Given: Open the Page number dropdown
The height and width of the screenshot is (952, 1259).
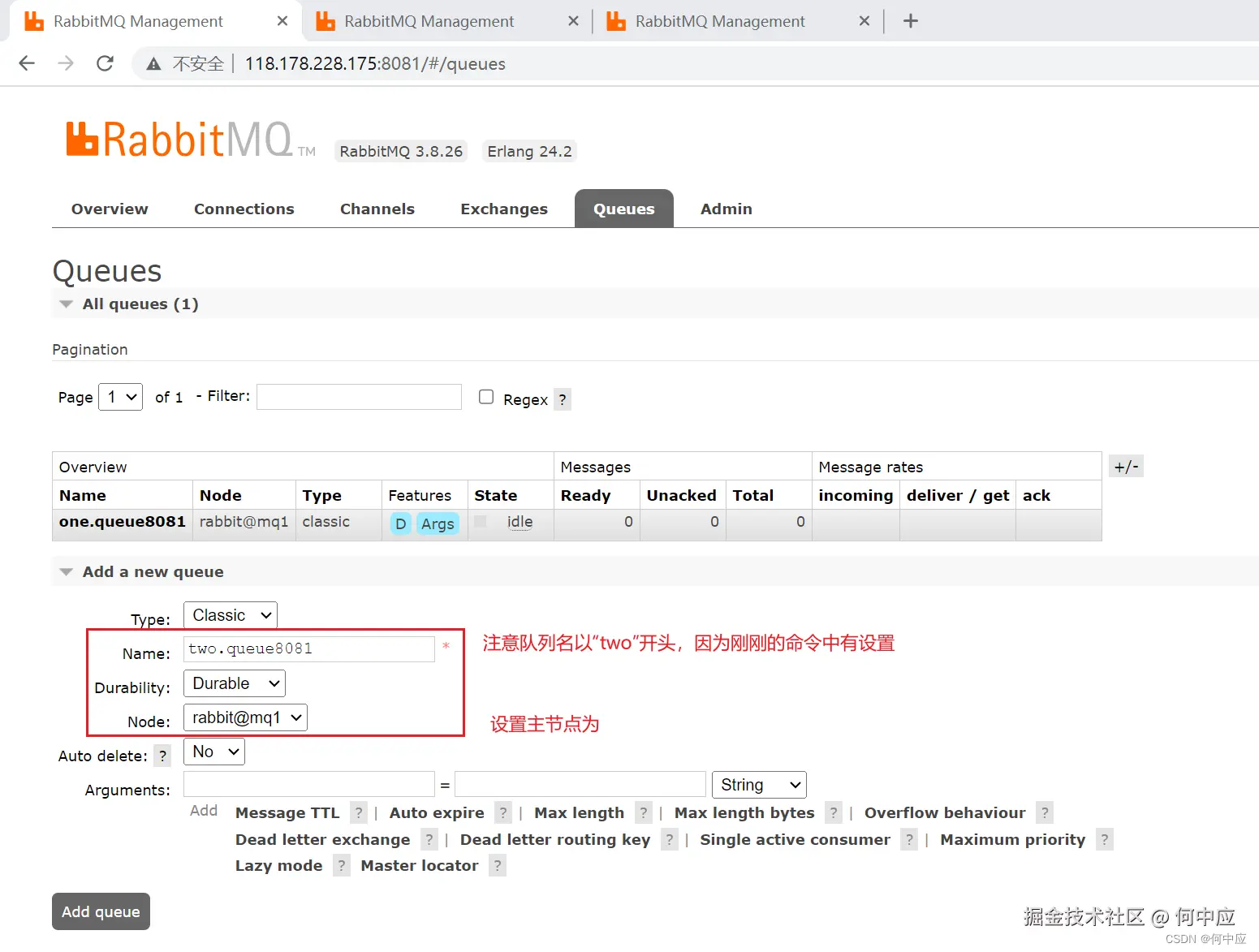Looking at the screenshot, I should point(120,397).
